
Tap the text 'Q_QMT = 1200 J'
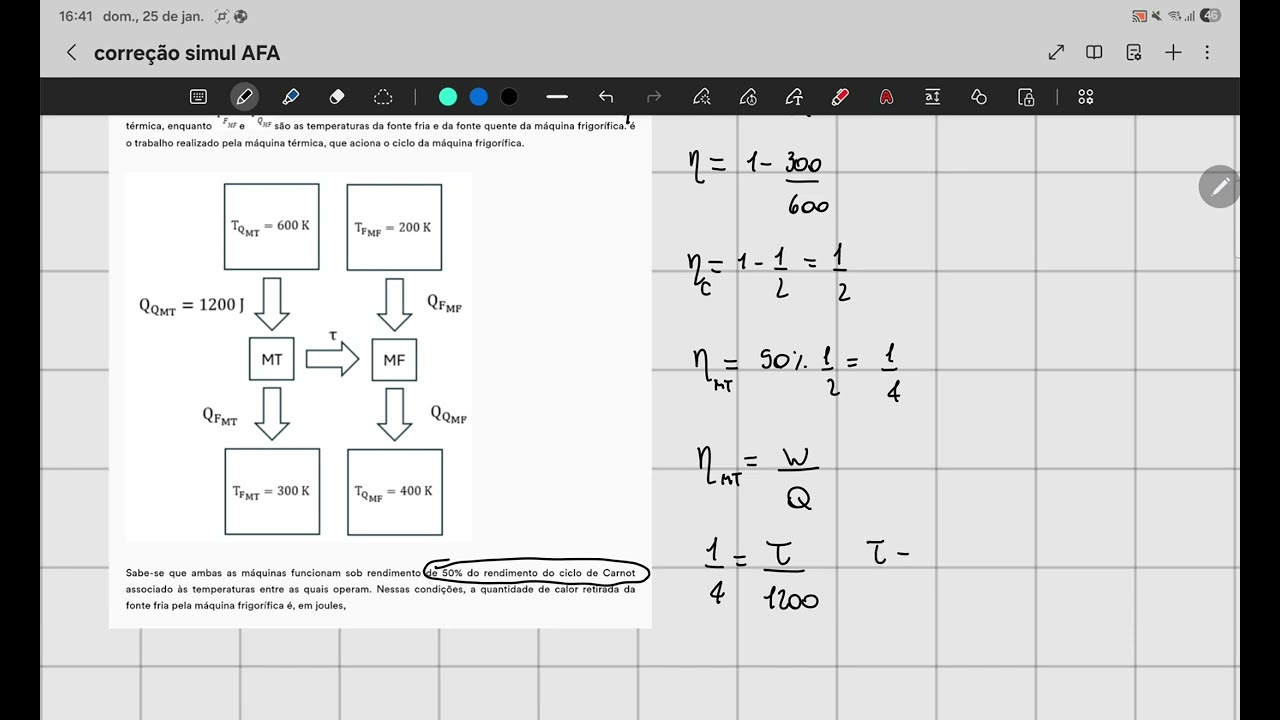(x=191, y=306)
